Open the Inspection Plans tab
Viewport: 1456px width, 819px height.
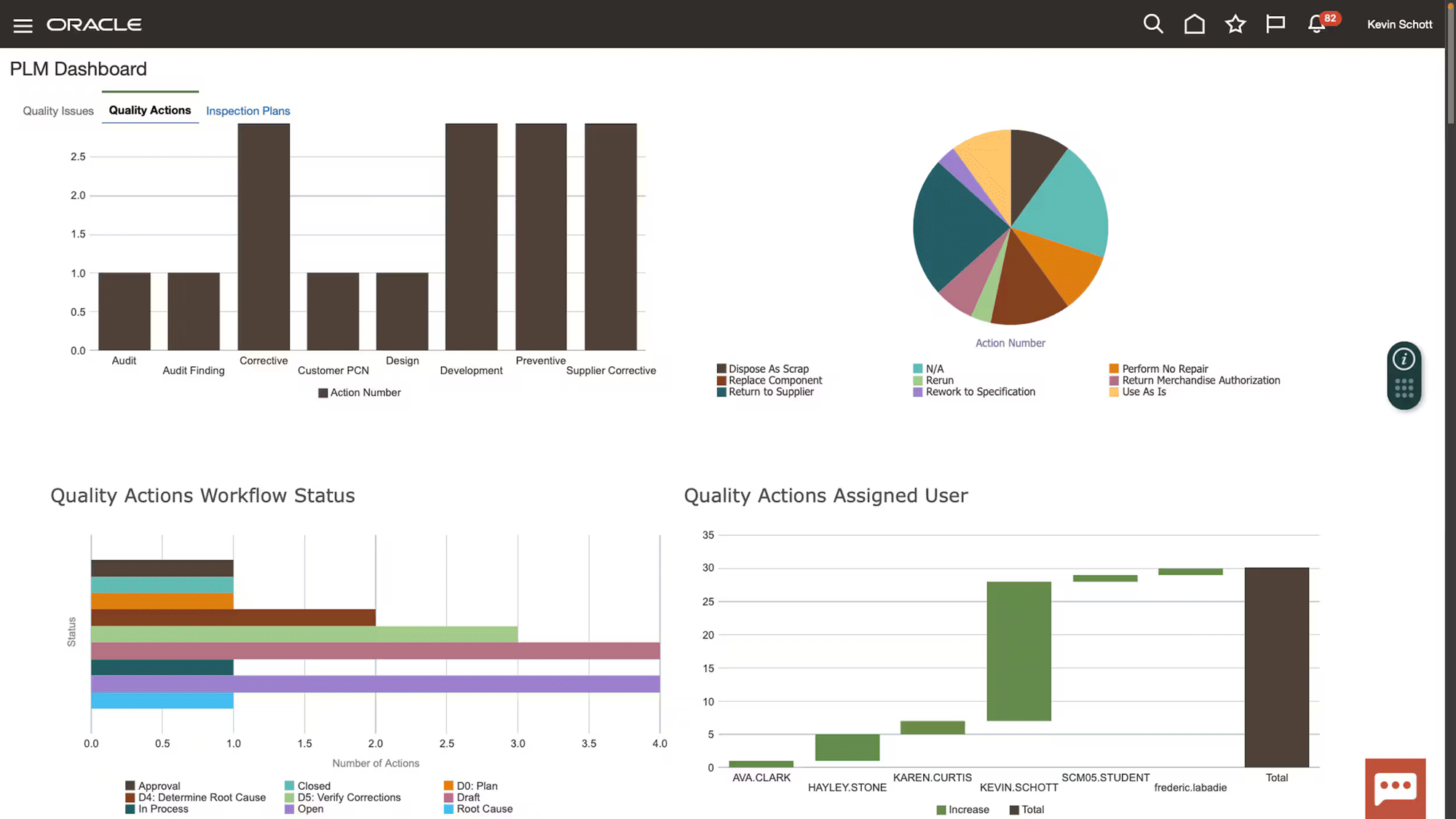click(x=248, y=111)
